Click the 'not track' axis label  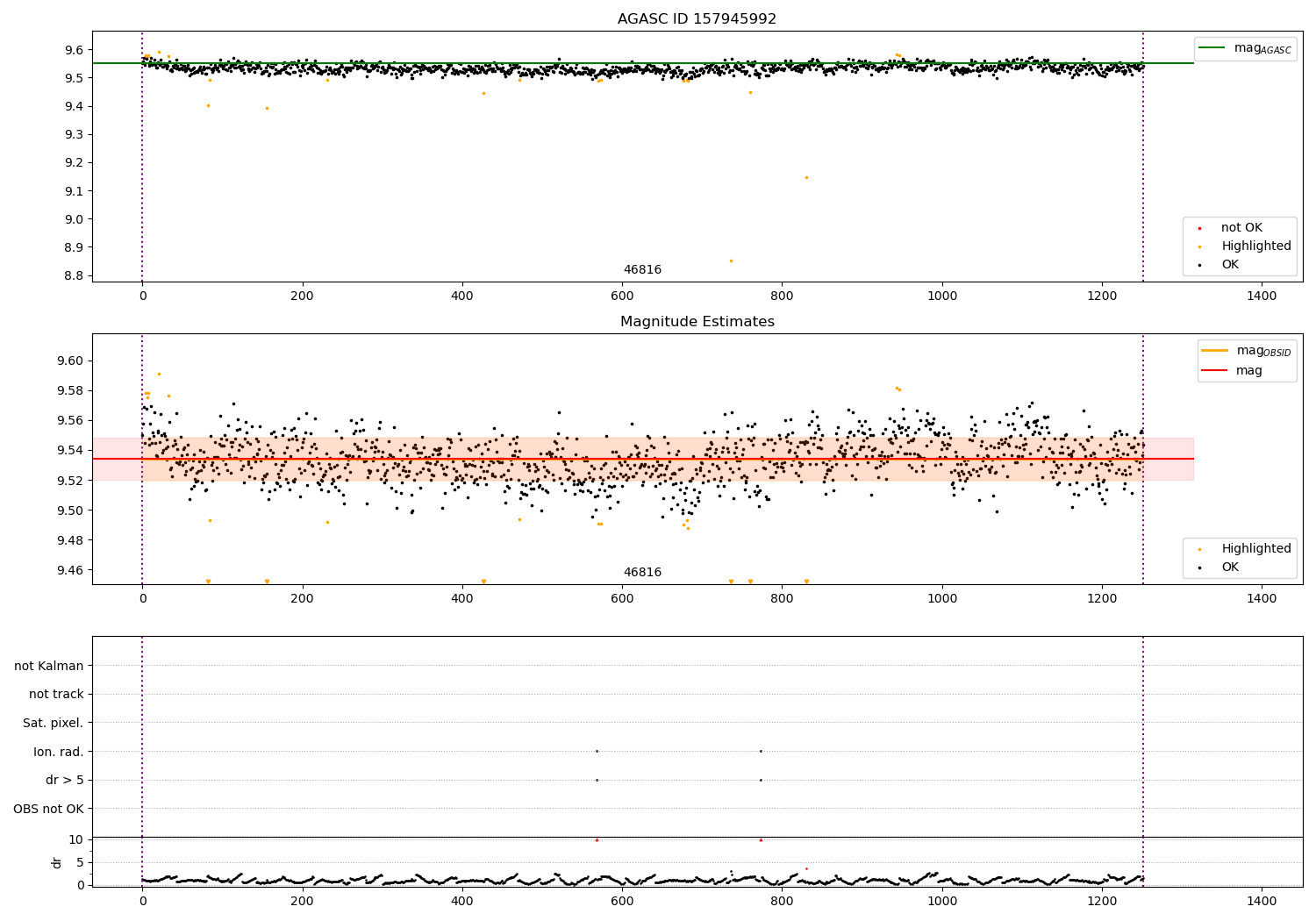(x=56, y=695)
